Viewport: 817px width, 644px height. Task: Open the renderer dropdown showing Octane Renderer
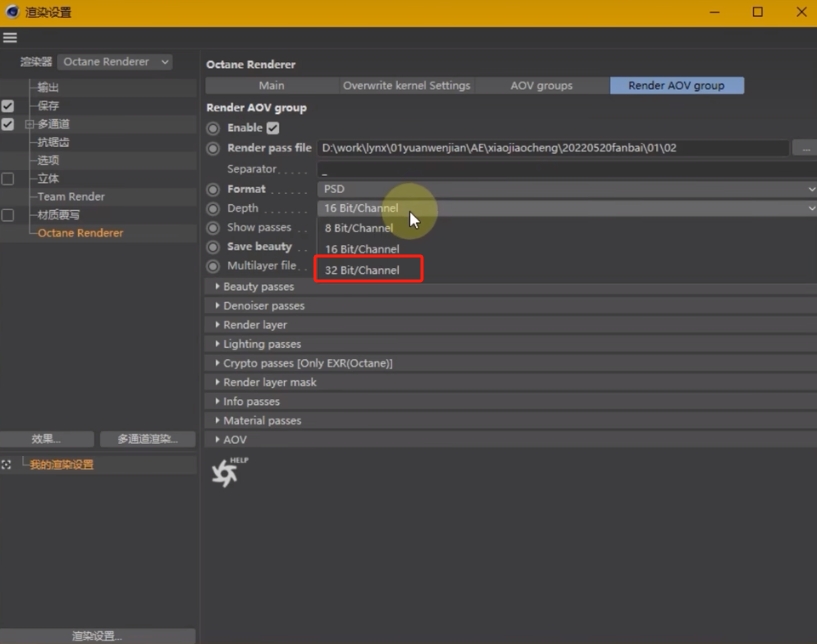pyautogui.click(x=115, y=61)
